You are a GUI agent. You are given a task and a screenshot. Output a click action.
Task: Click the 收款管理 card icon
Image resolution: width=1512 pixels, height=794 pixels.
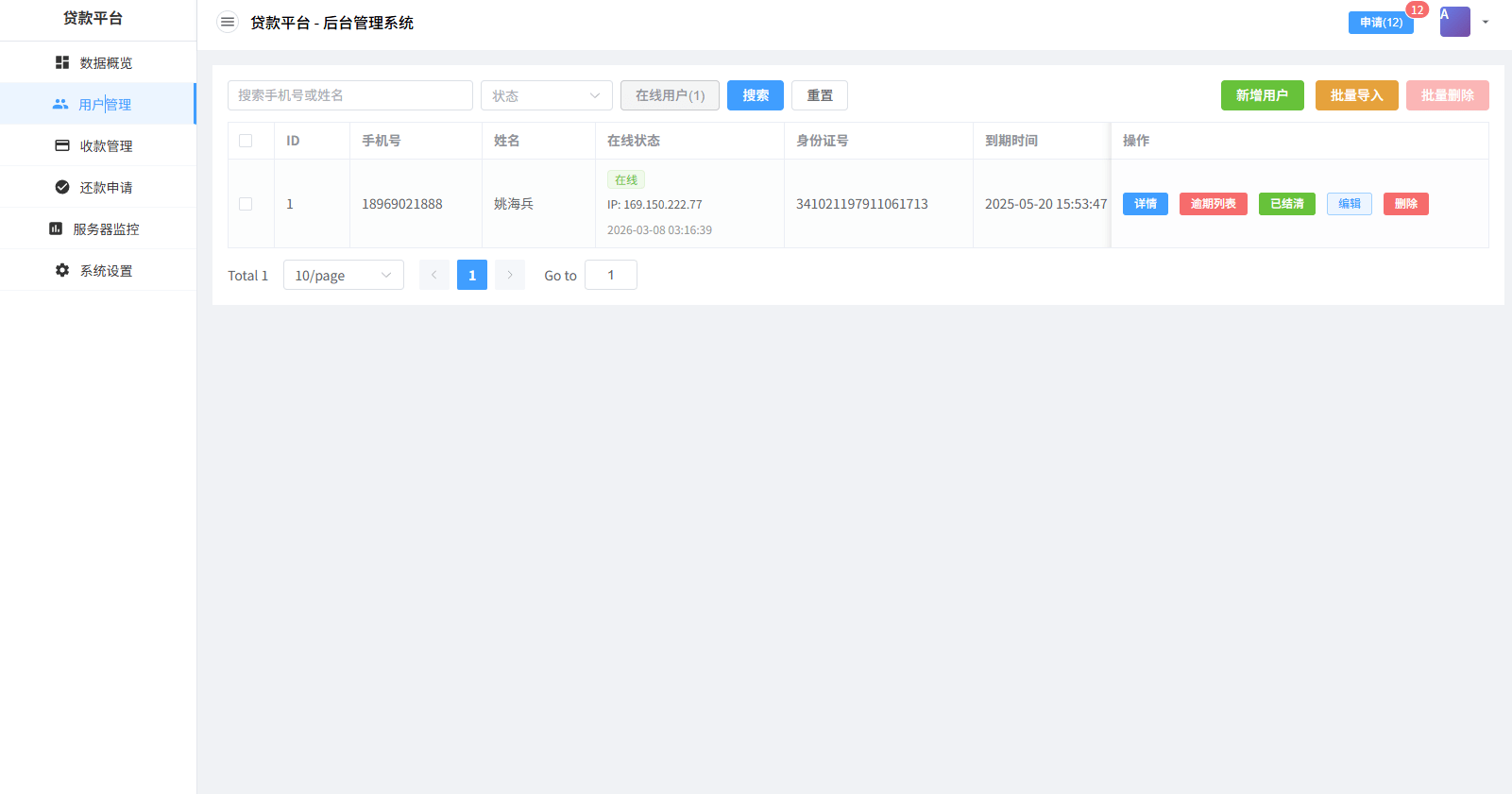coord(62,145)
